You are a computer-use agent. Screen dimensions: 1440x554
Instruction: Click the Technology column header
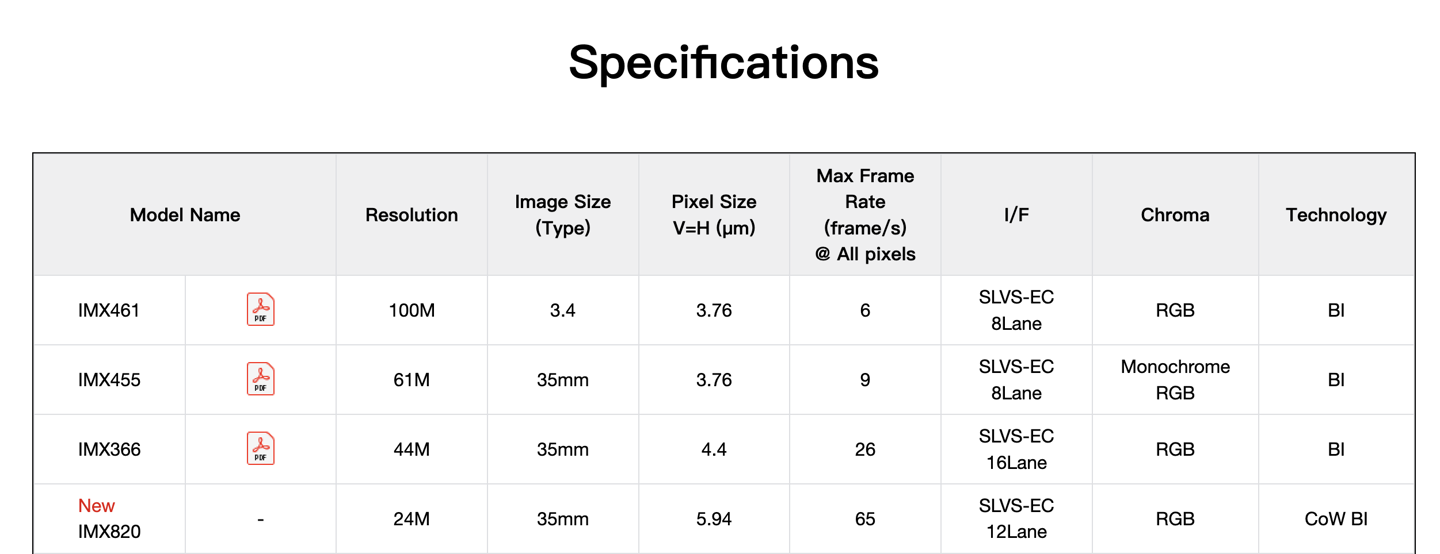(1336, 215)
